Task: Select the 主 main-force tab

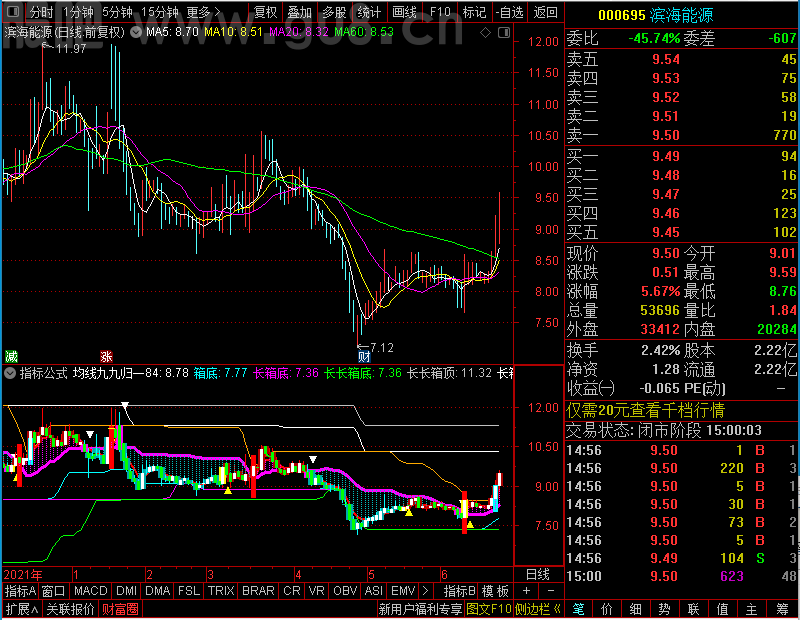Action: 752,609
